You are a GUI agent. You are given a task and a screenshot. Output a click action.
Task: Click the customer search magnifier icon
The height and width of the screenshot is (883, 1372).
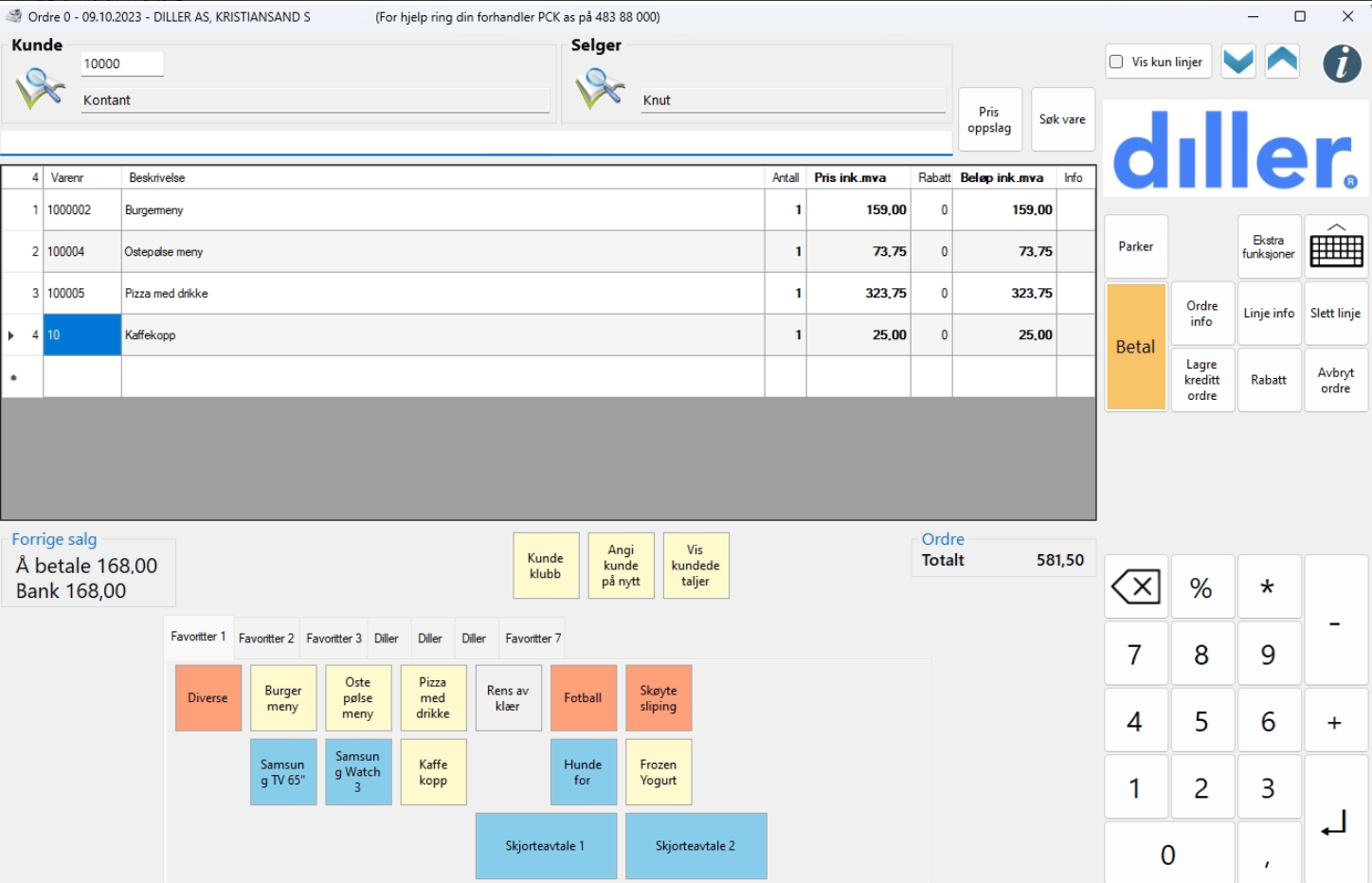(40, 89)
